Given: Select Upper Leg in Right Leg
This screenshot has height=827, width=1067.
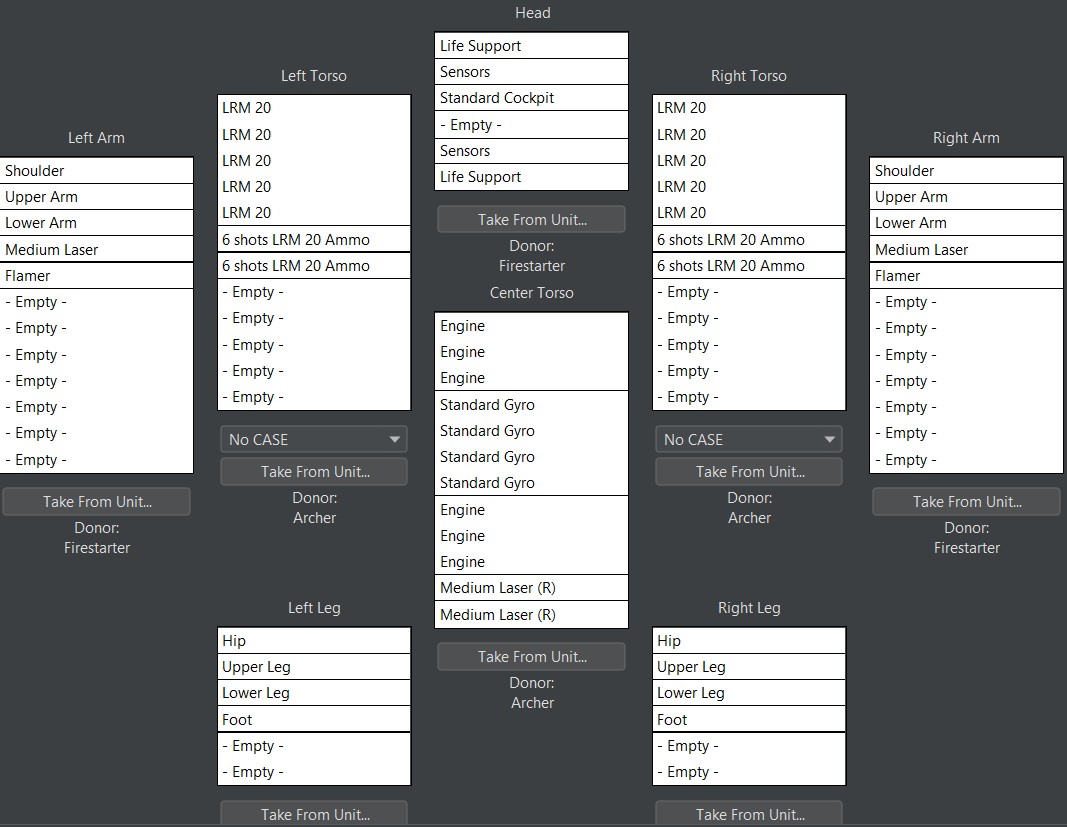Looking at the screenshot, I should tap(749, 667).
